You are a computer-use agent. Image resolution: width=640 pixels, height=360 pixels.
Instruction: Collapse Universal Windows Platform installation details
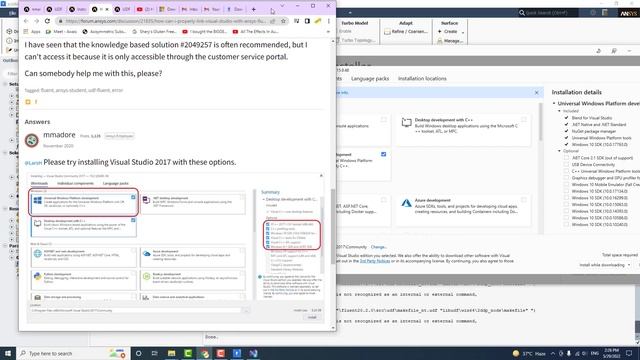coord(554,104)
